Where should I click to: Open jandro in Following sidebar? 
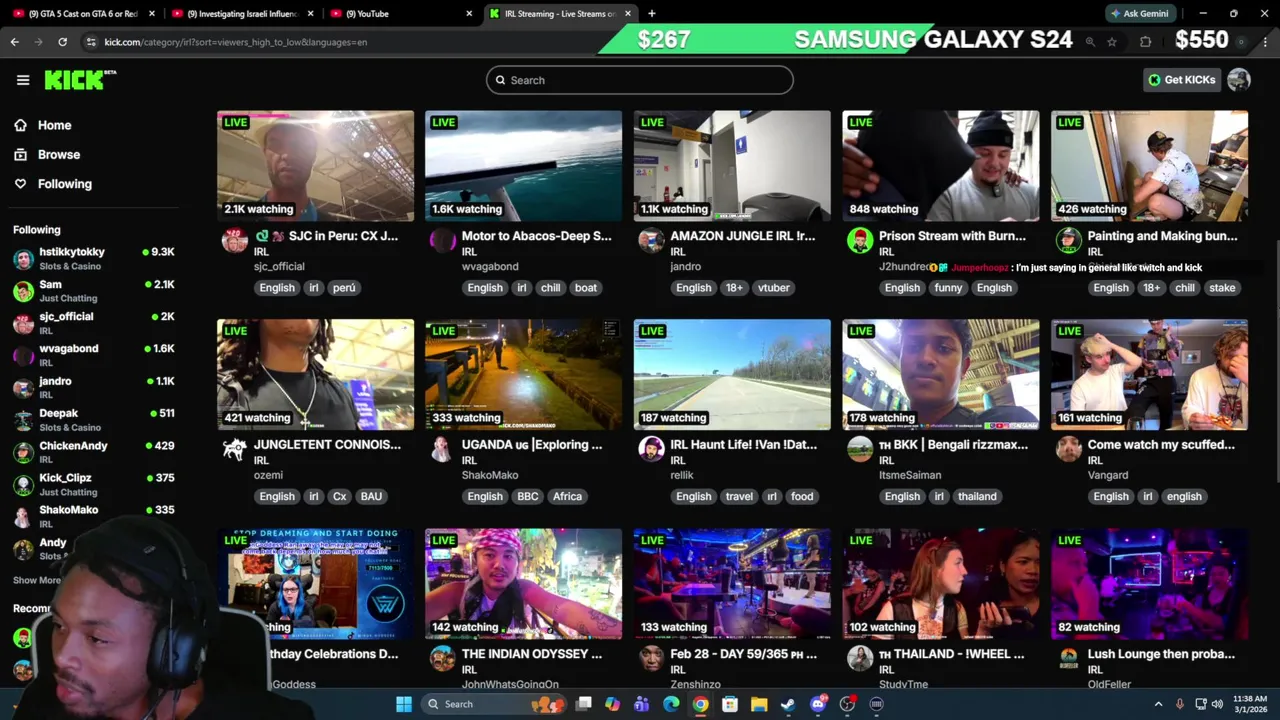click(x=94, y=387)
